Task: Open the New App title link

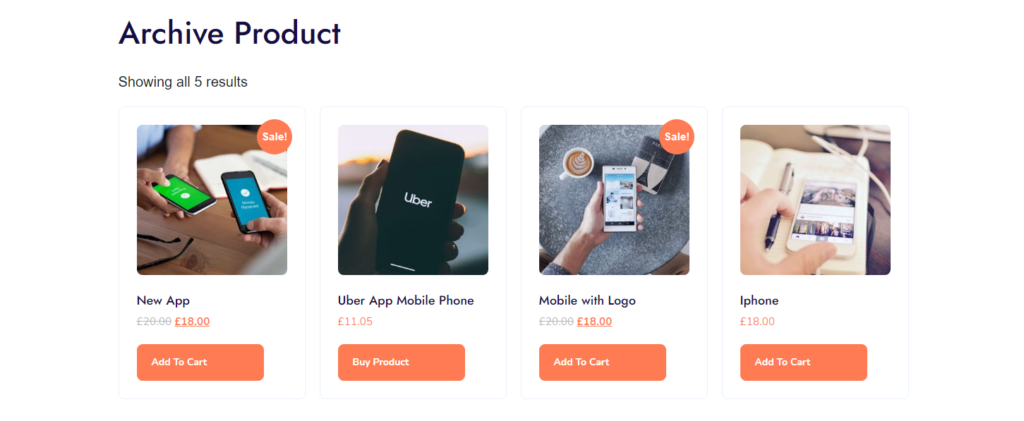Action: 163,300
